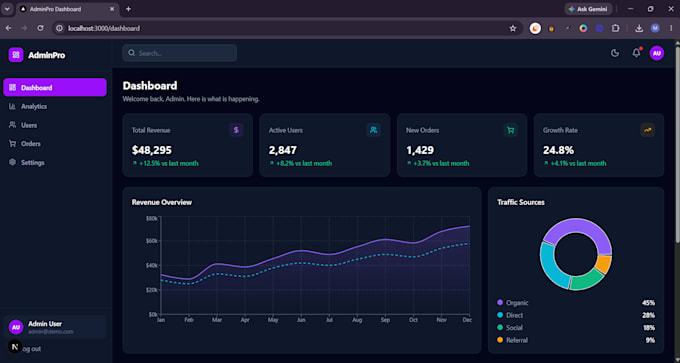The height and width of the screenshot is (363, 680).
Task: Click the cart icon on New Orders card
Action: pyautogui.click(x=510, y=130)
